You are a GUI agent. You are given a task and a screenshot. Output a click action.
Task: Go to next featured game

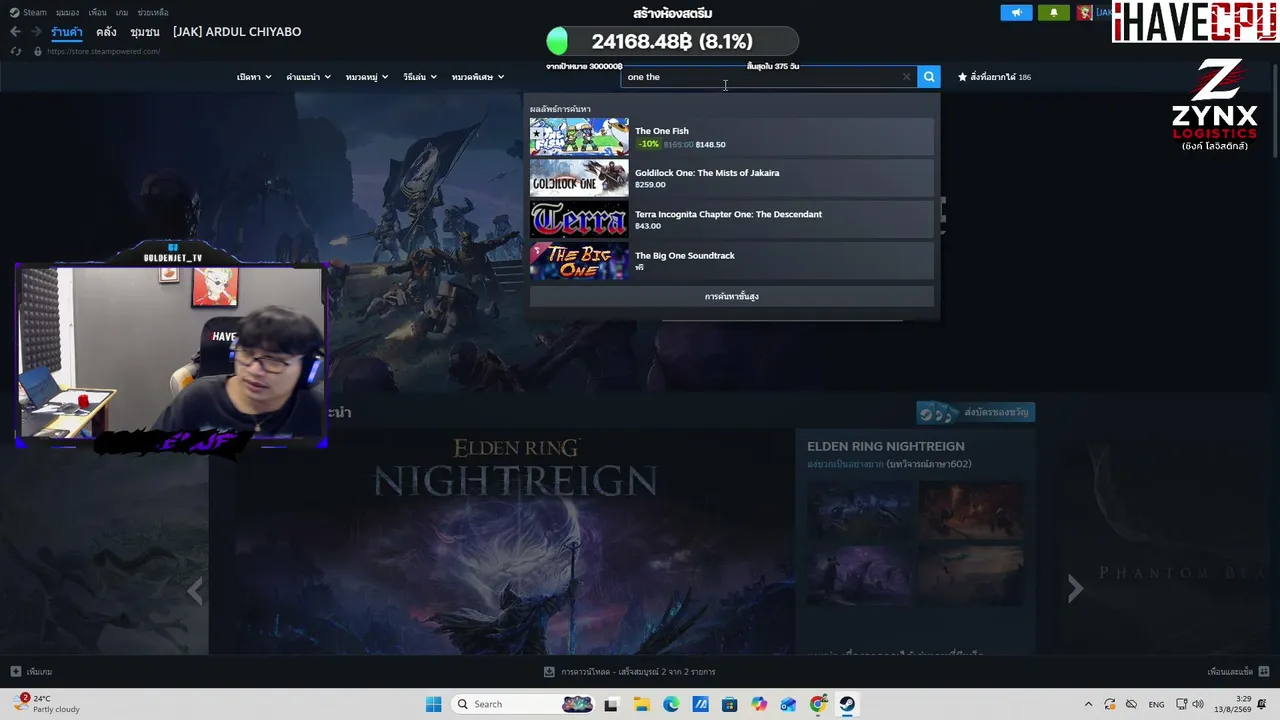1075,589
